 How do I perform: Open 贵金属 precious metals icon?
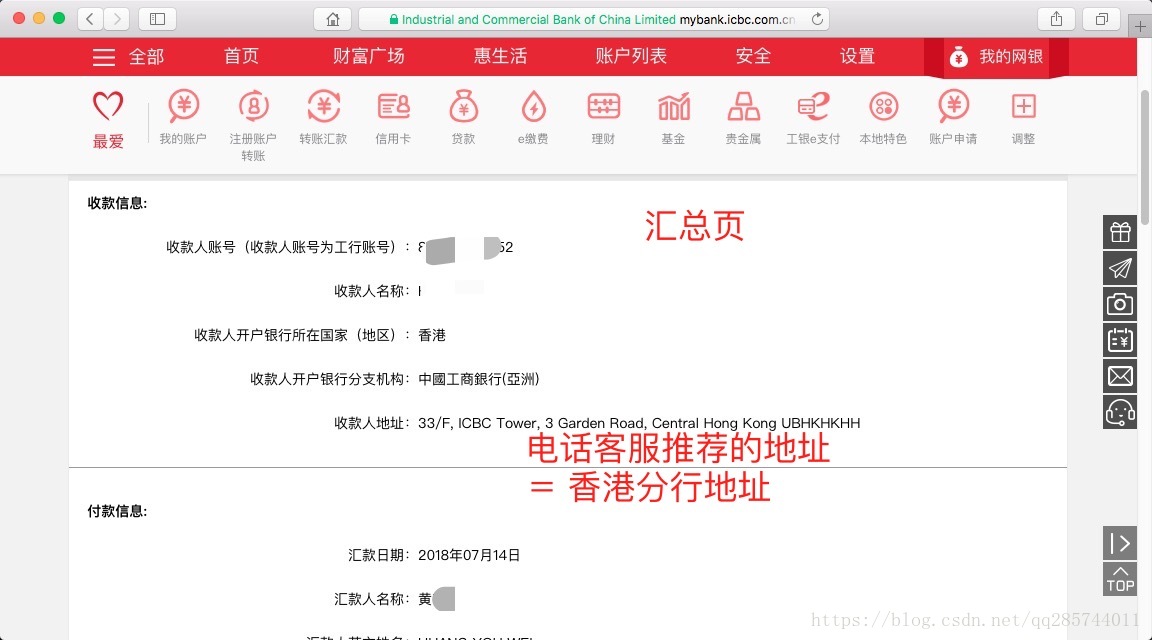pos(744,107)
